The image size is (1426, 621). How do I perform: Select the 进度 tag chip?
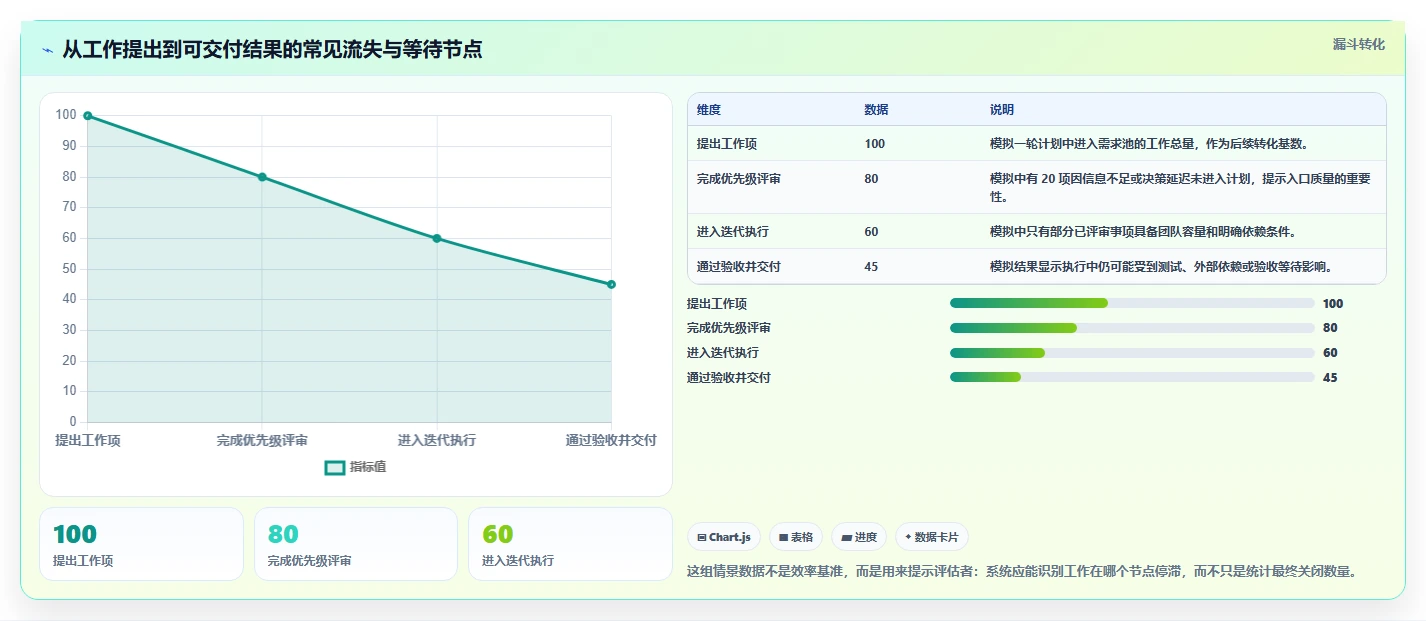point(859,537)
